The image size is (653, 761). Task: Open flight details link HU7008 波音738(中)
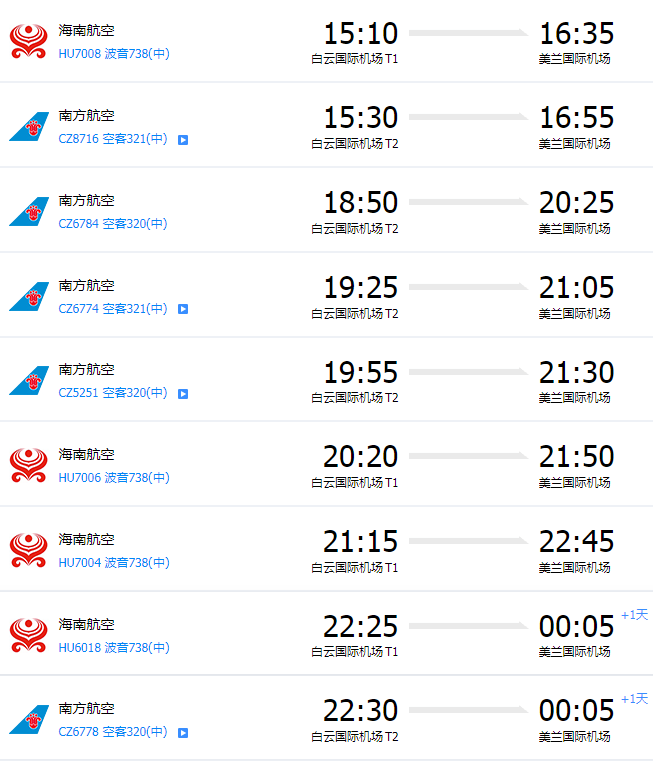[x=114, y=53]
